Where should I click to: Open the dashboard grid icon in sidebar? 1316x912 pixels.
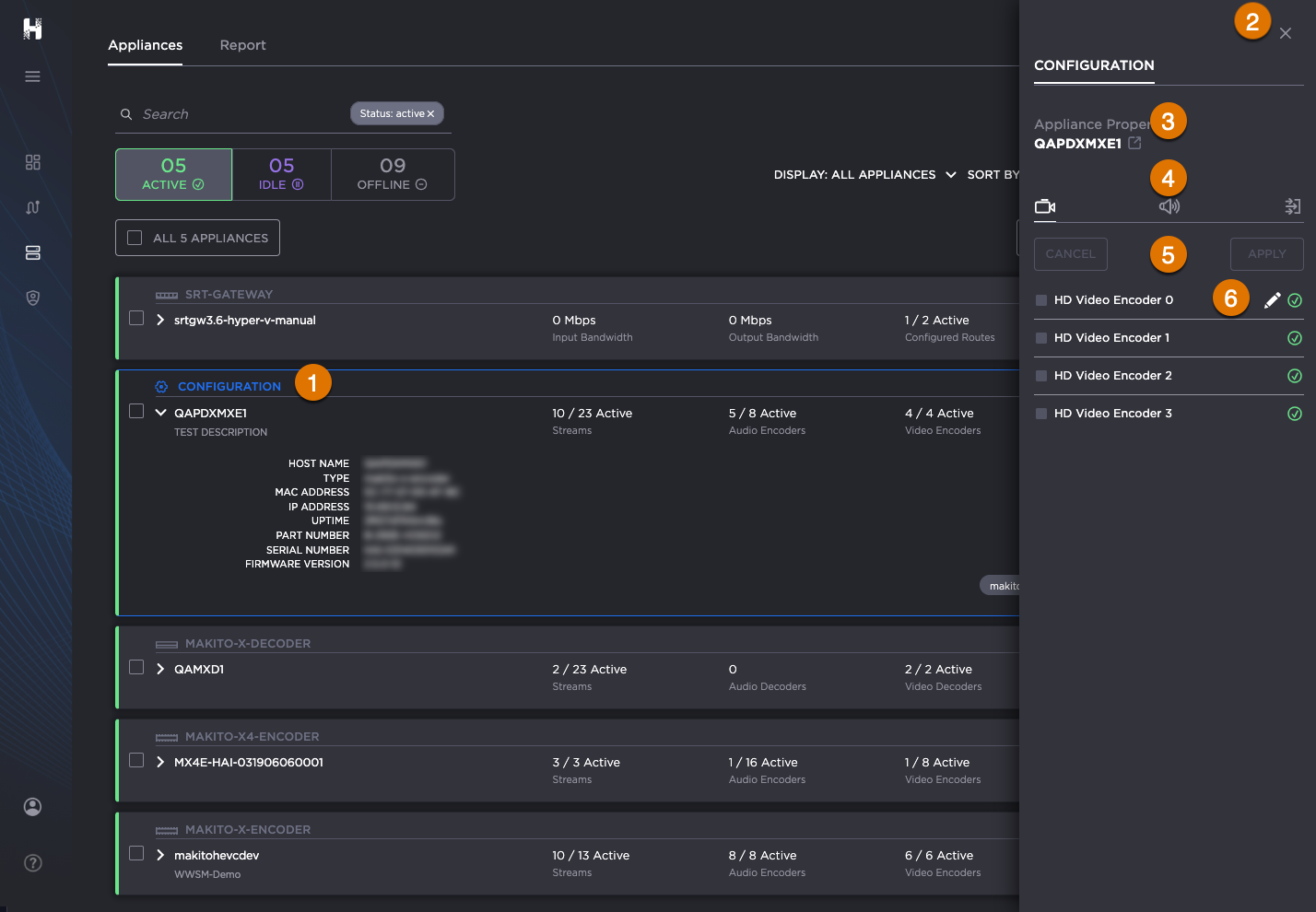(32, 162)
